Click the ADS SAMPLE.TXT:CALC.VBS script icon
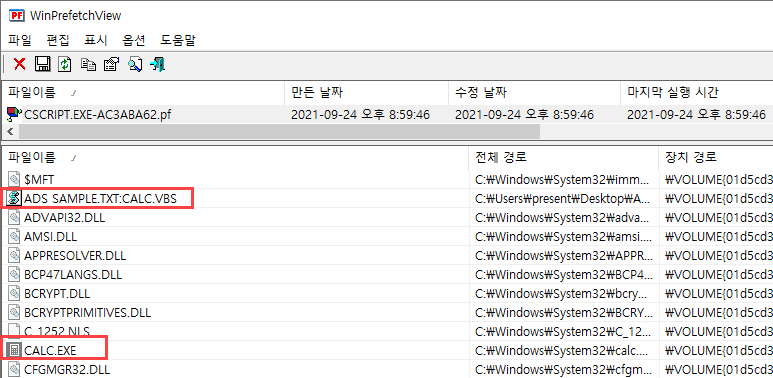Image resolution: width=773 pixels, height=378 pixels. (x=15, y=199)
